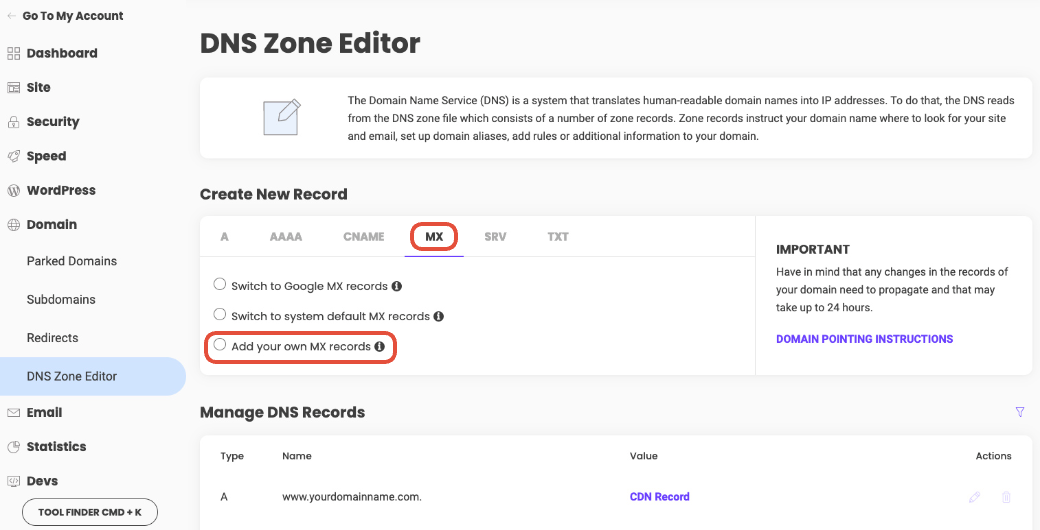Viewport: 1040px width, 530px height.
Task: Switch to the SRV record tab
Action: (x=495, y=237)
